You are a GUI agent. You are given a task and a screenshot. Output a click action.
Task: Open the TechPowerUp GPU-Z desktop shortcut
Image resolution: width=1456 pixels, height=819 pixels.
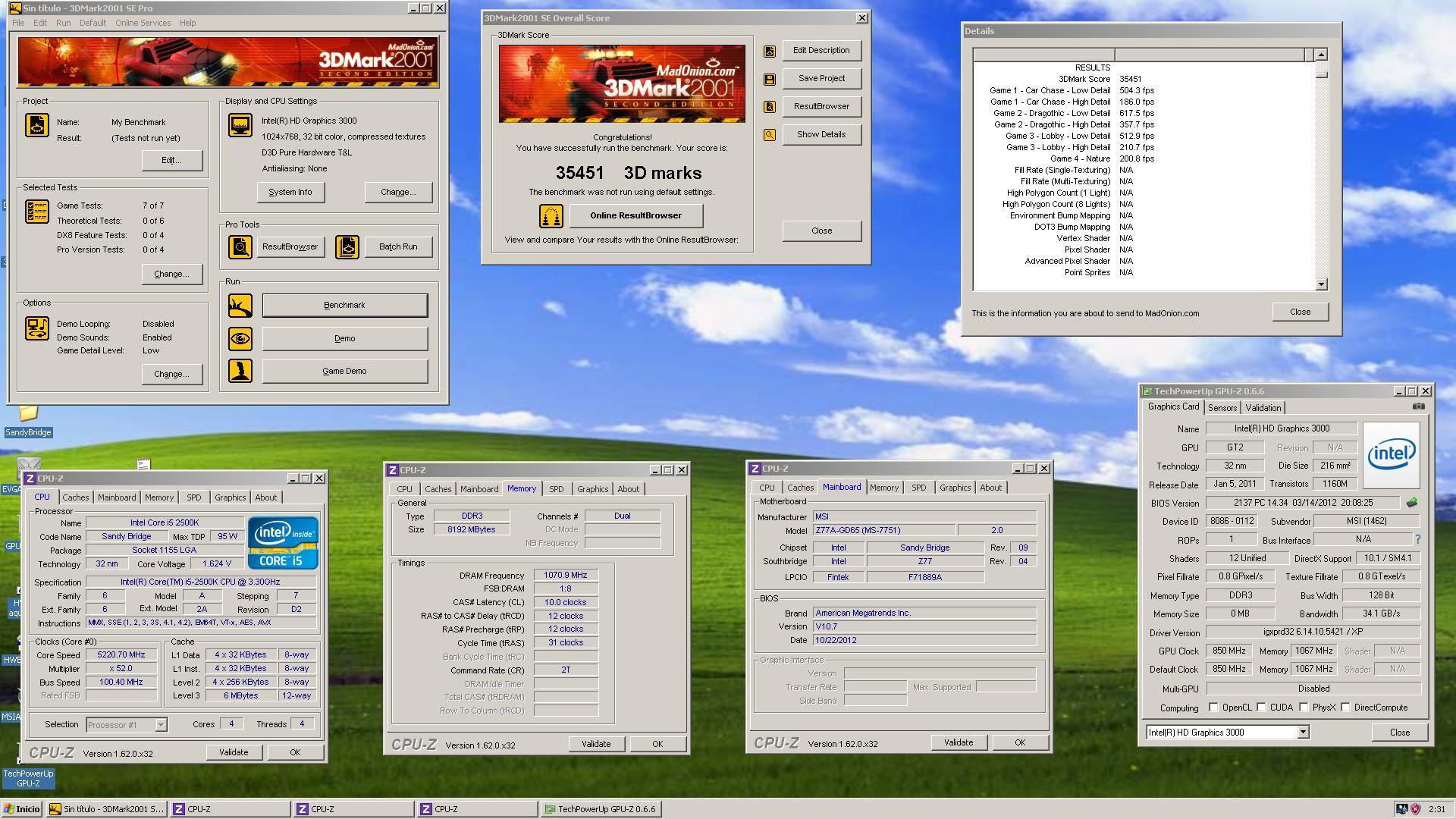[28, 778]
